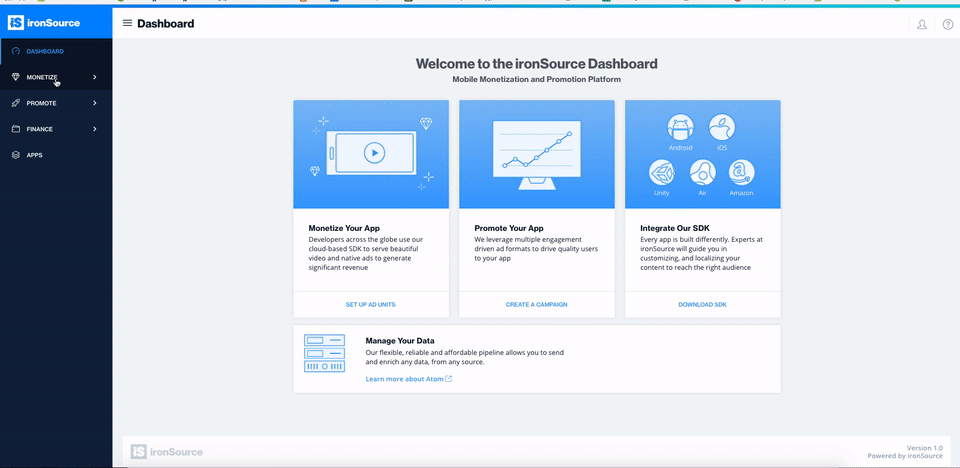Click the external link icon after Learn more about Atom
This screenshot has height=468, width=960.
coord(449,379)
